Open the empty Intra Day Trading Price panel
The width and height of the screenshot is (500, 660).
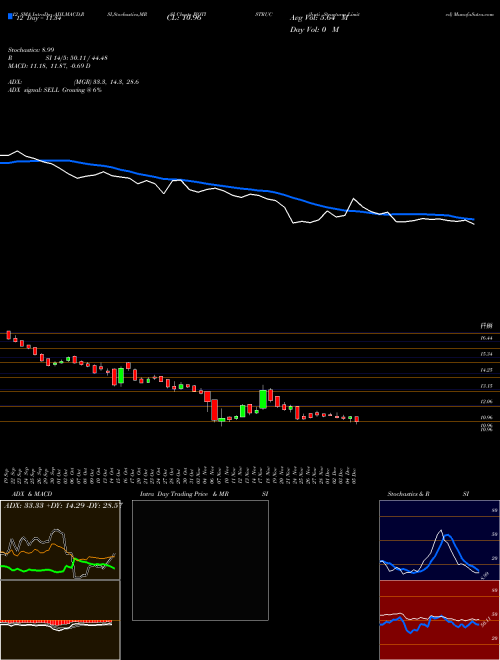(200, 560)
